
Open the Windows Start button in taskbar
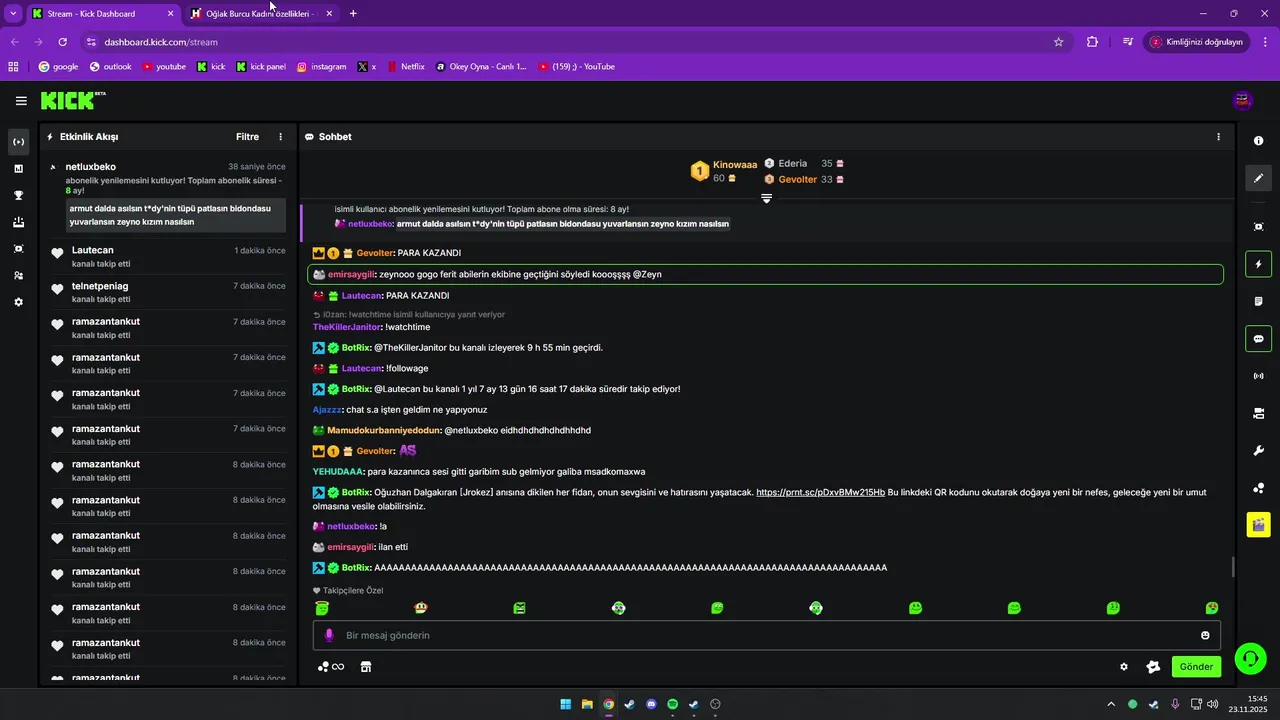pos(565,704)
